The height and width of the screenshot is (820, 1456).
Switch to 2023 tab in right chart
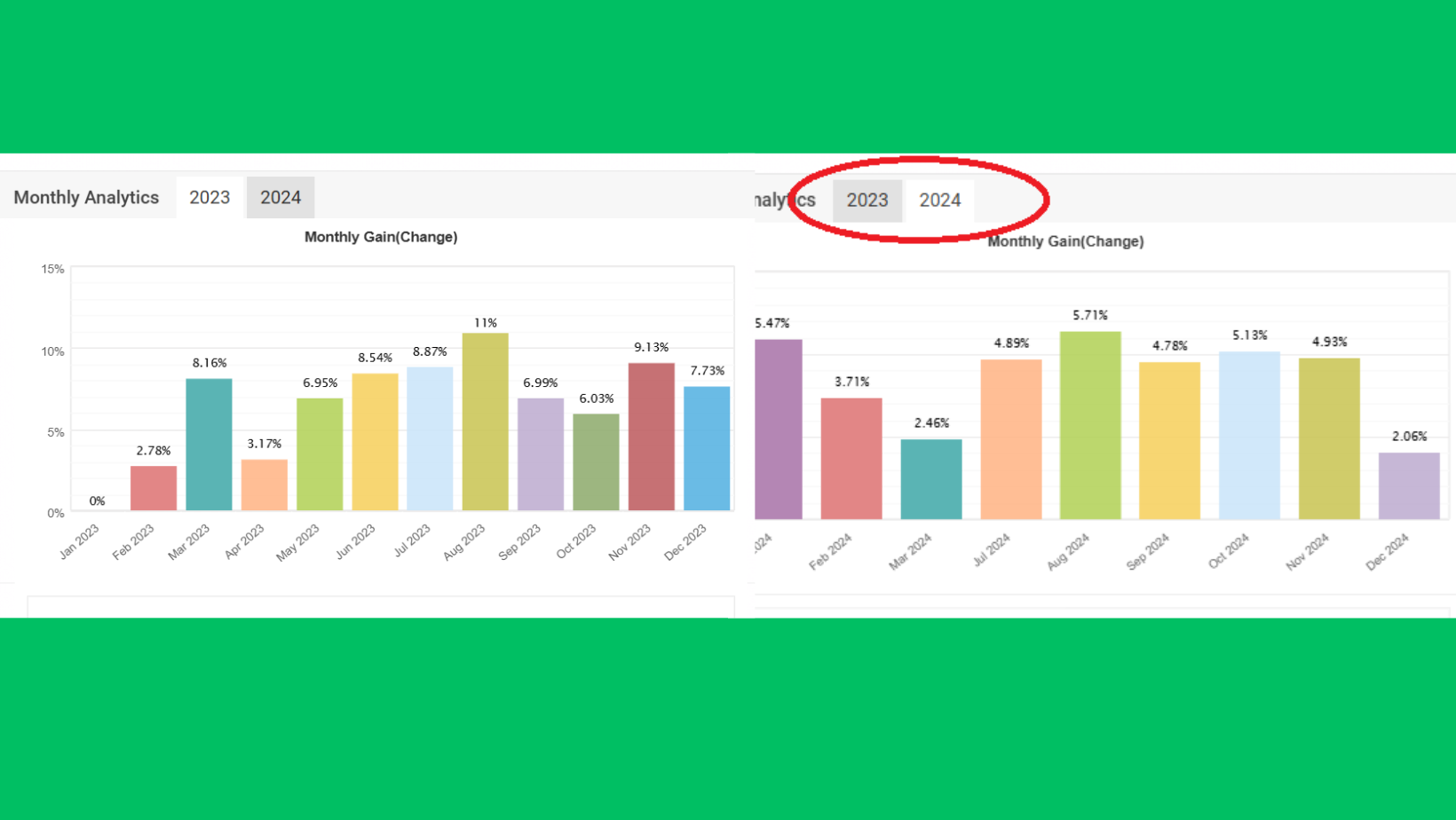(867, 201)
